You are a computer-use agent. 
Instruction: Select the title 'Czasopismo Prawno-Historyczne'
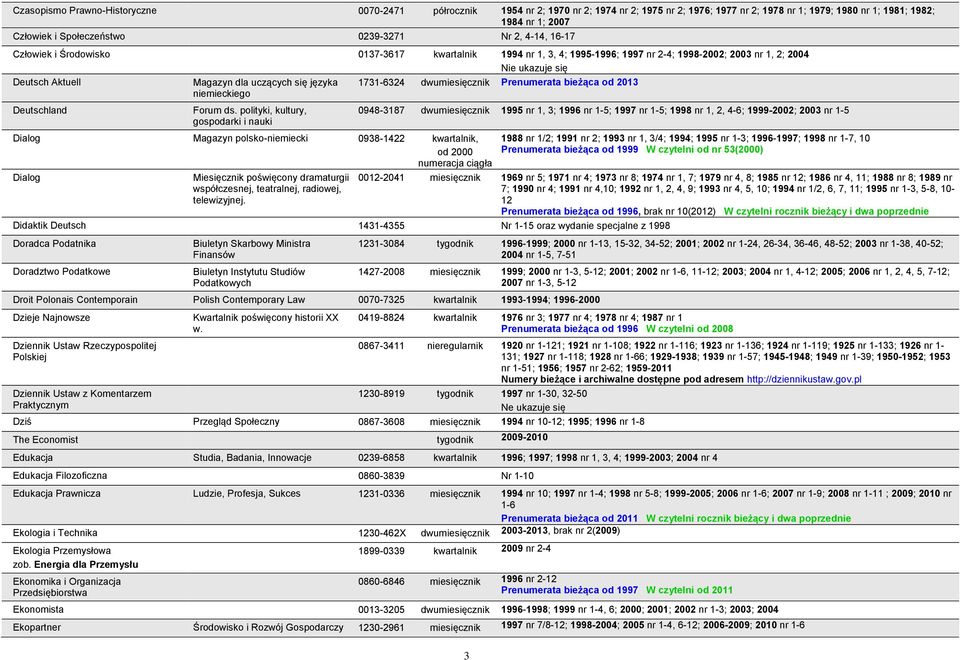coord(84,10)
